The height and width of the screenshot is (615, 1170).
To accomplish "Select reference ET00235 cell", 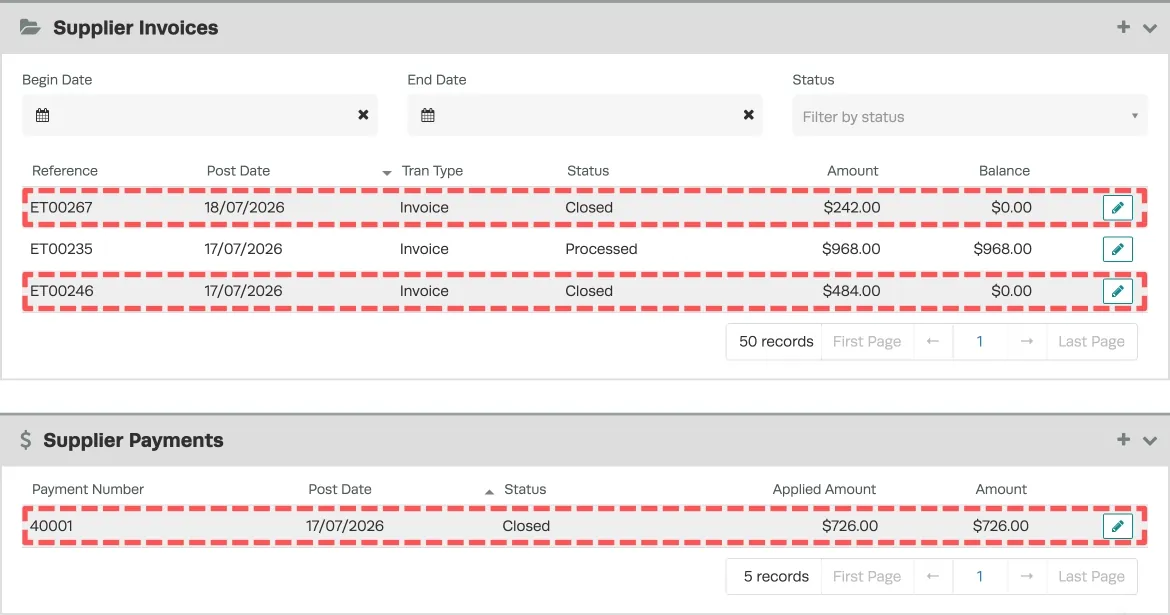I will pyautogui.click(x=61, y=249).
